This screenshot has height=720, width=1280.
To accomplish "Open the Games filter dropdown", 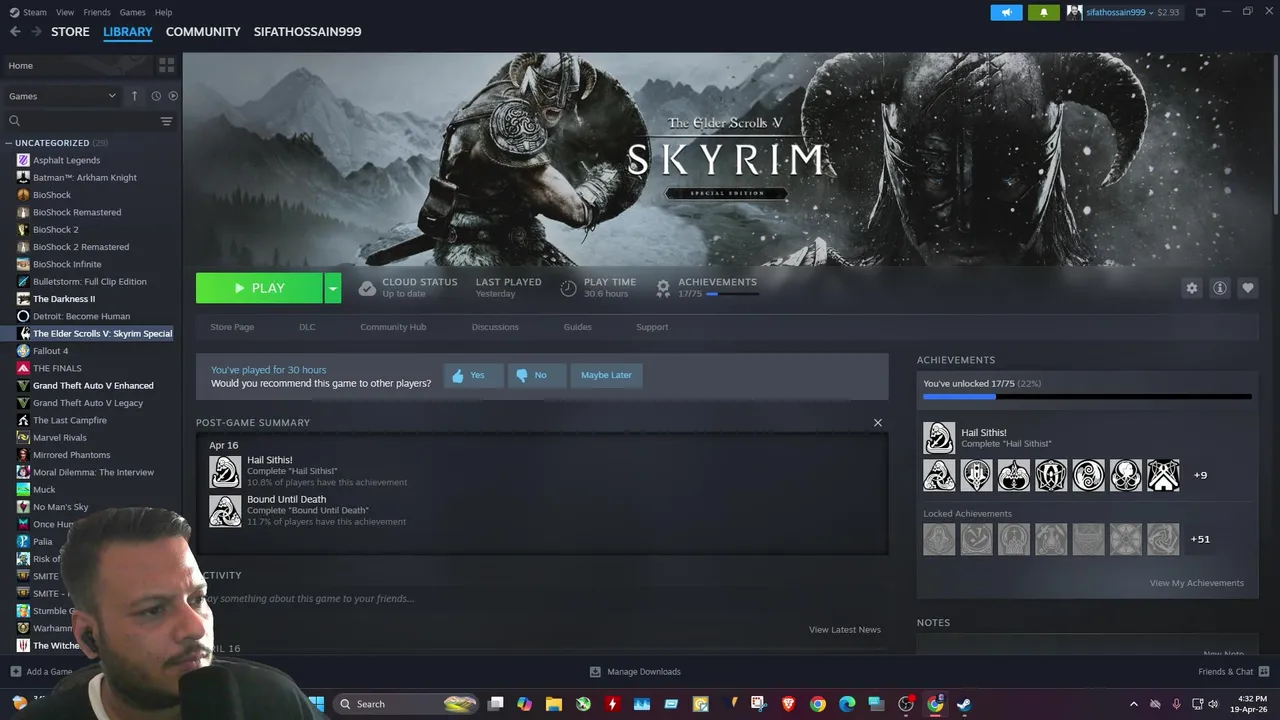I will pyautogui.click(x=62, y=96).
